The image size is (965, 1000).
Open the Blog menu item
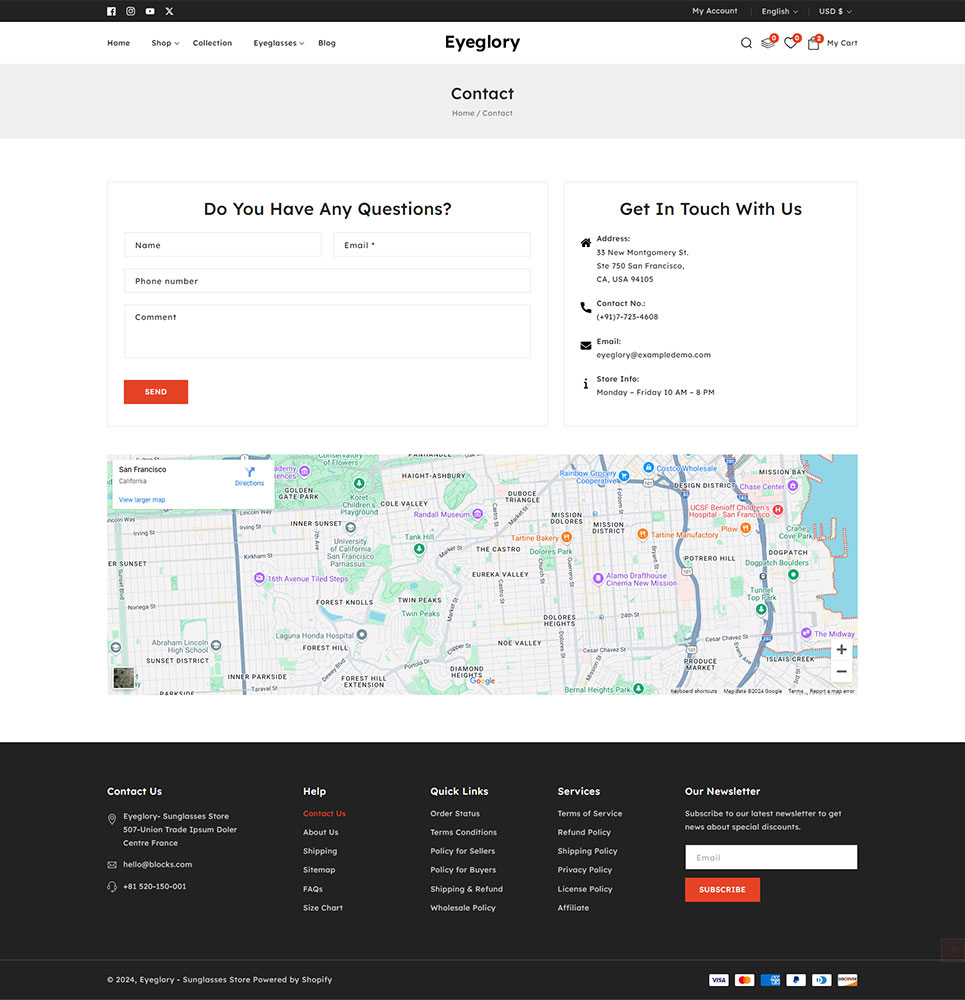pos(327,43)
